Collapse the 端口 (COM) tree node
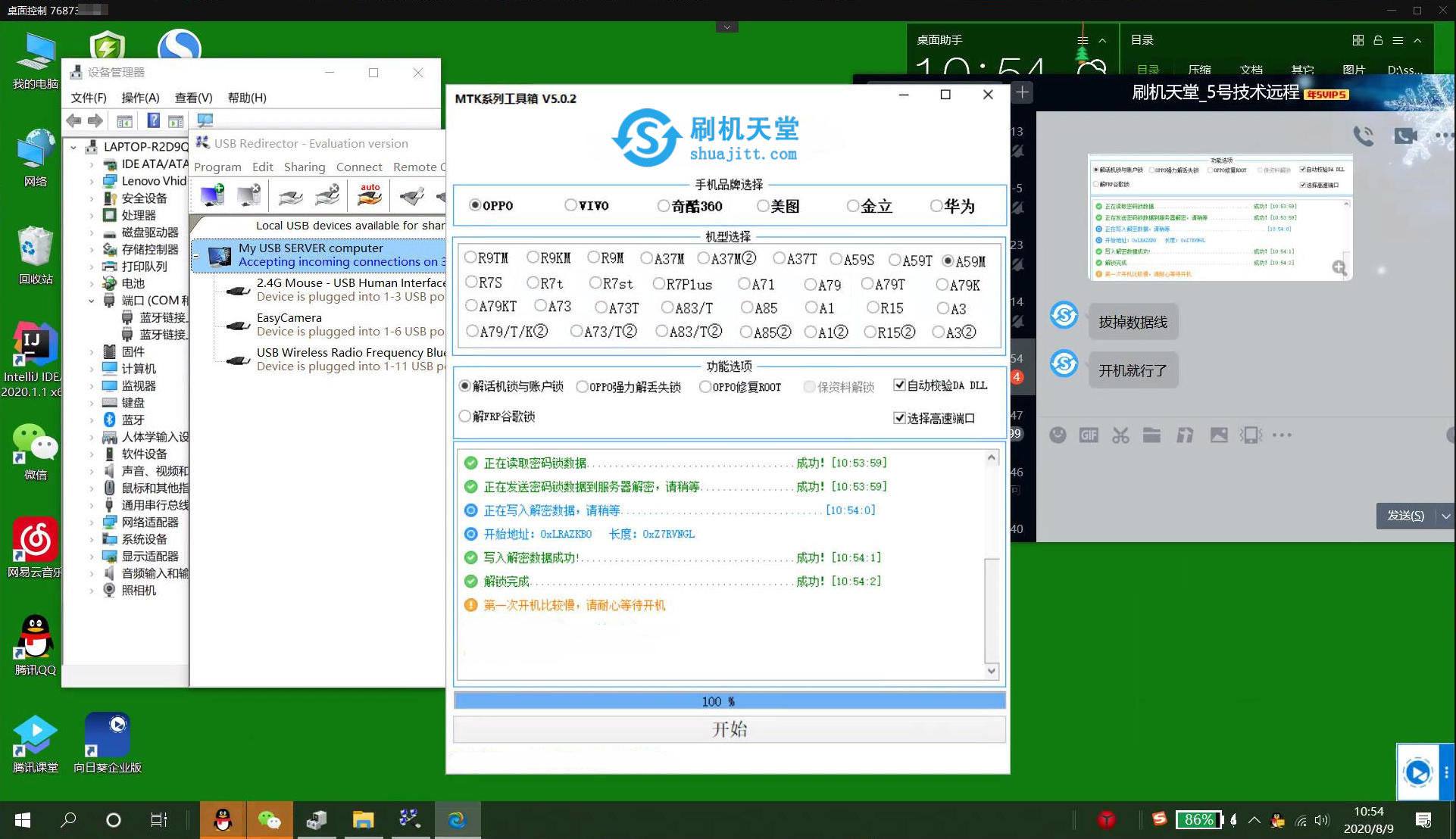This screenshot has height=839, width=1456. [92, 301]
